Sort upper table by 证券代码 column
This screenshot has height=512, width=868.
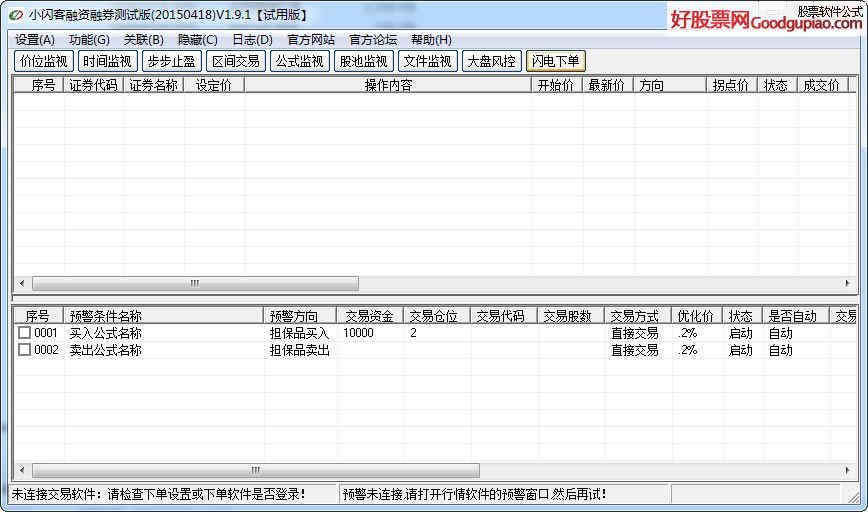(94, 85)
